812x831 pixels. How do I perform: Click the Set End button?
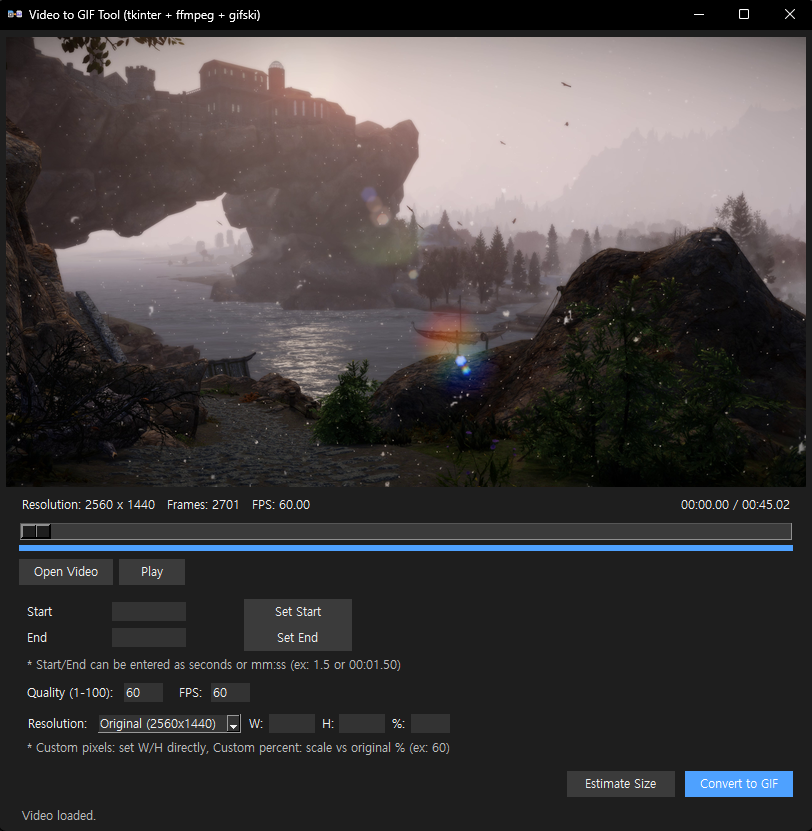298,638
